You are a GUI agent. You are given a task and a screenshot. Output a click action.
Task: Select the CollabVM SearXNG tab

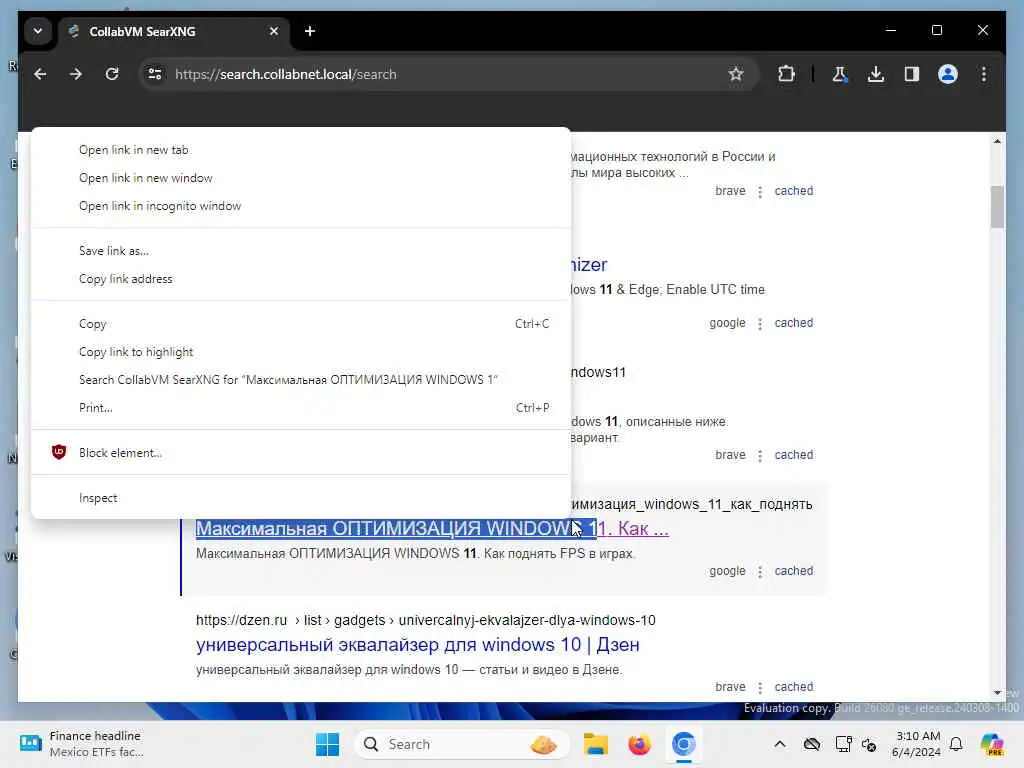click(x=174, y=31)
